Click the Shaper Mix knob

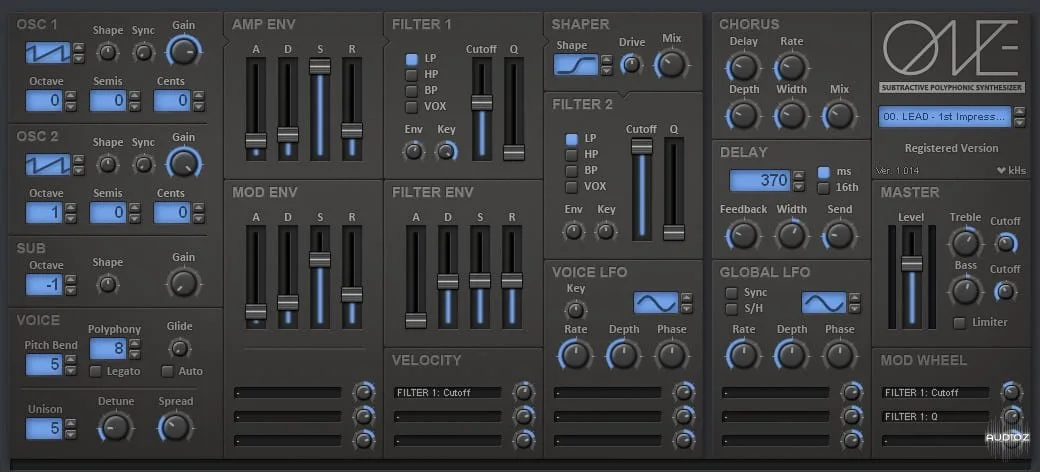tap(671, 64)
